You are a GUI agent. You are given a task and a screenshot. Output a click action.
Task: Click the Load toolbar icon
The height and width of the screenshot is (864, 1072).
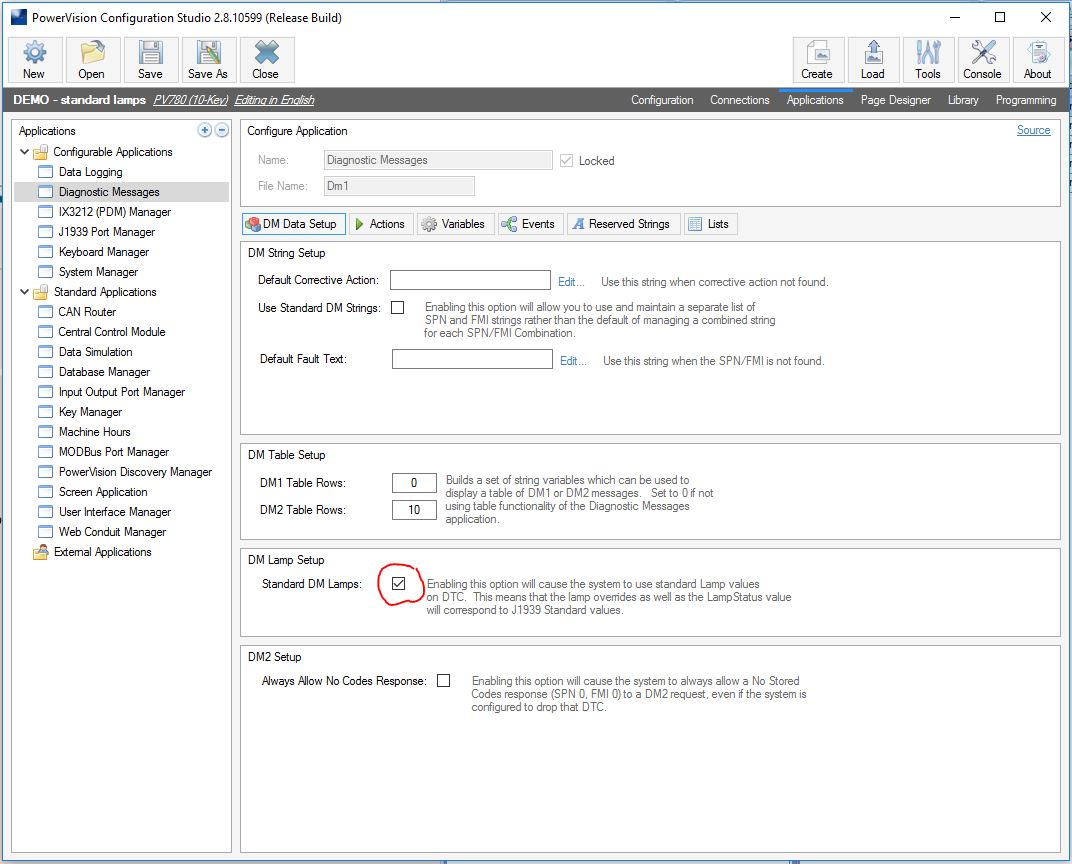pos(873,53)
